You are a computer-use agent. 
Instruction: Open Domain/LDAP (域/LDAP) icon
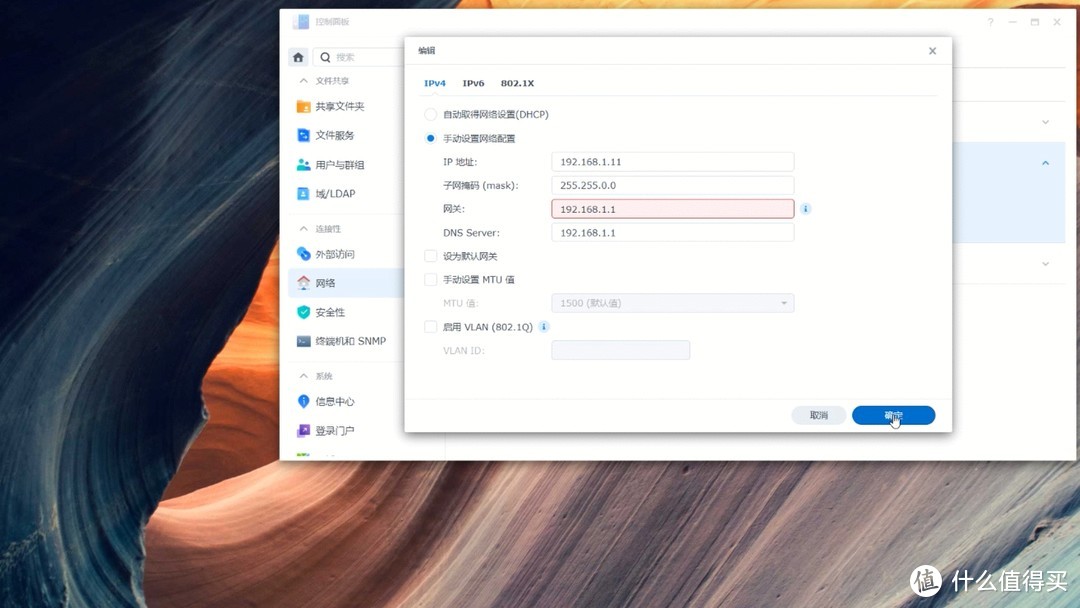pos(303,193)
